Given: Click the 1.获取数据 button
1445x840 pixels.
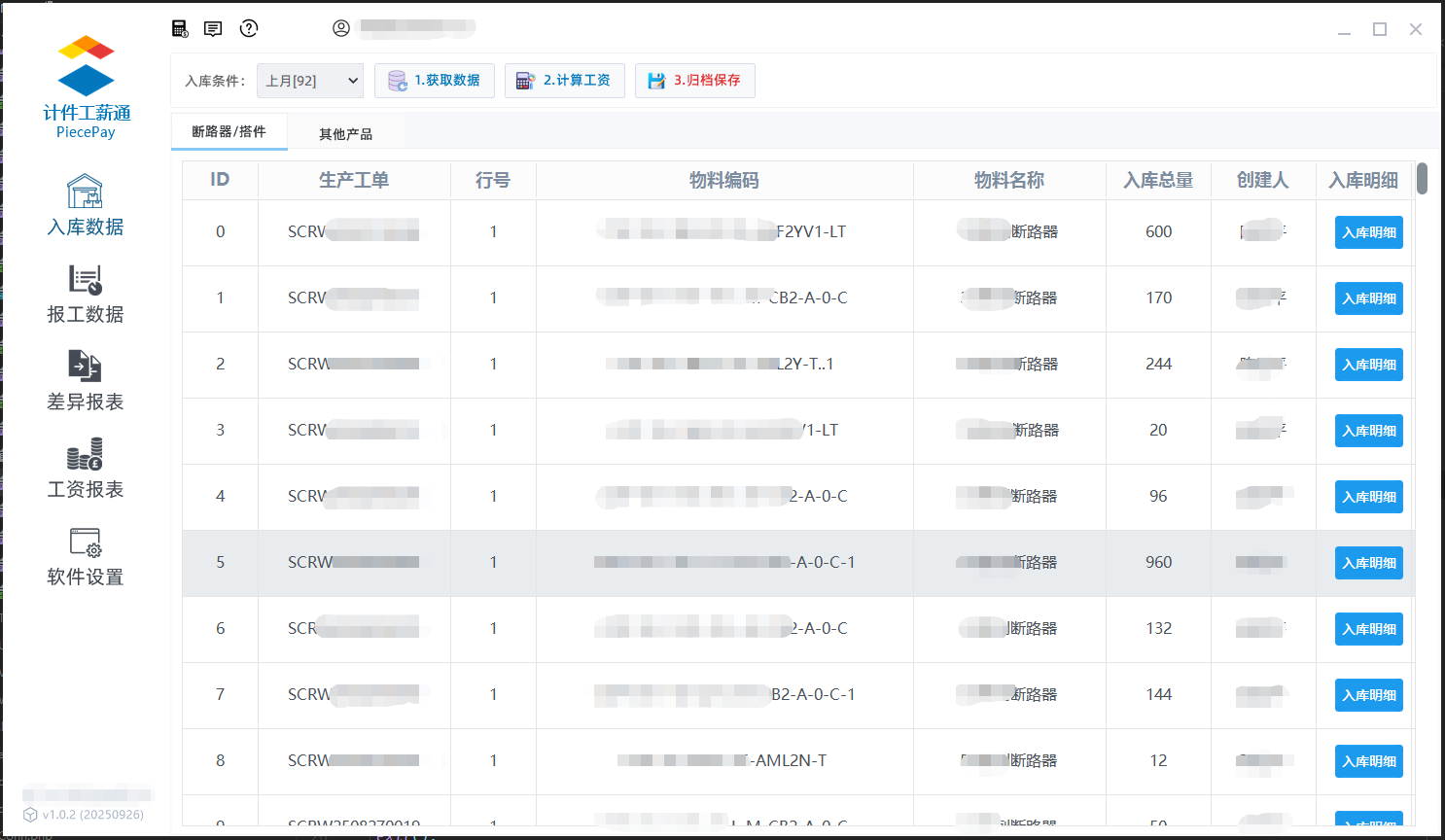Looking at the screenshot, I should pyautogui.click(x=435, y=81).
